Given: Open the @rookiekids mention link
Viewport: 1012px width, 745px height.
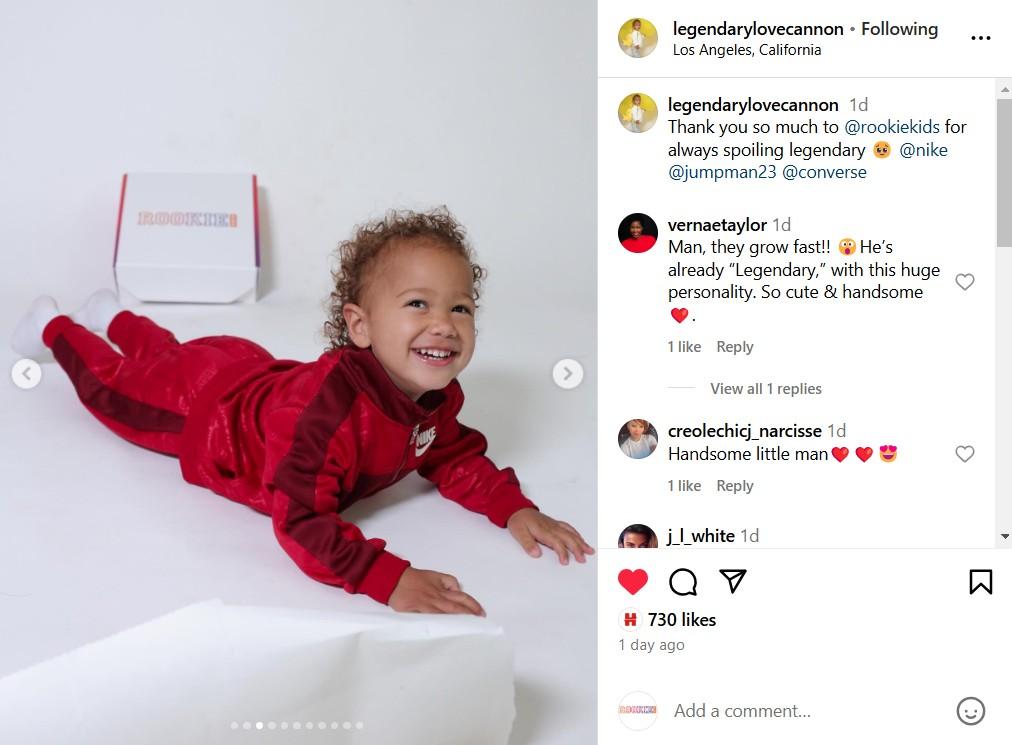Looking at the screenshot, I should (891, 127).
